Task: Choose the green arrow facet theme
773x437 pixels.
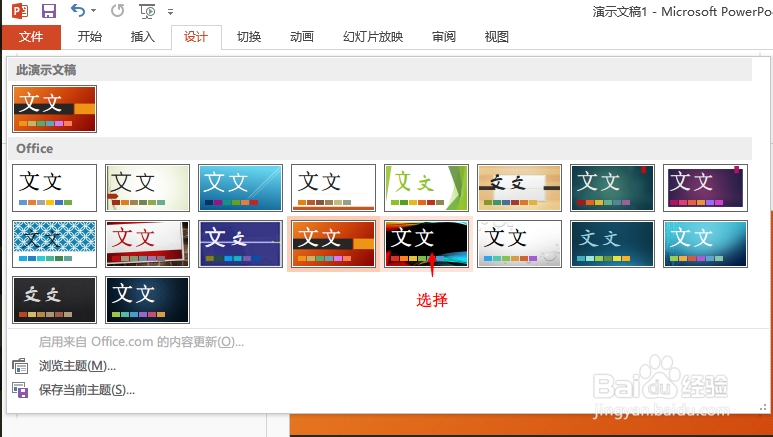Action: click(426, 188)
